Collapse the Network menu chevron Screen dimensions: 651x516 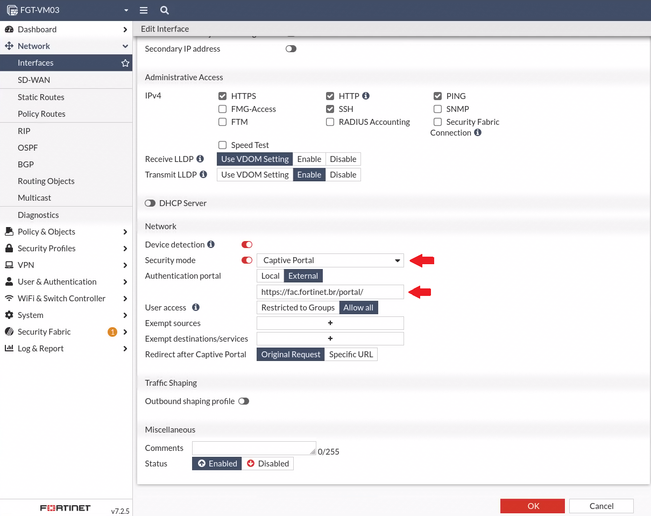[125, 46]
